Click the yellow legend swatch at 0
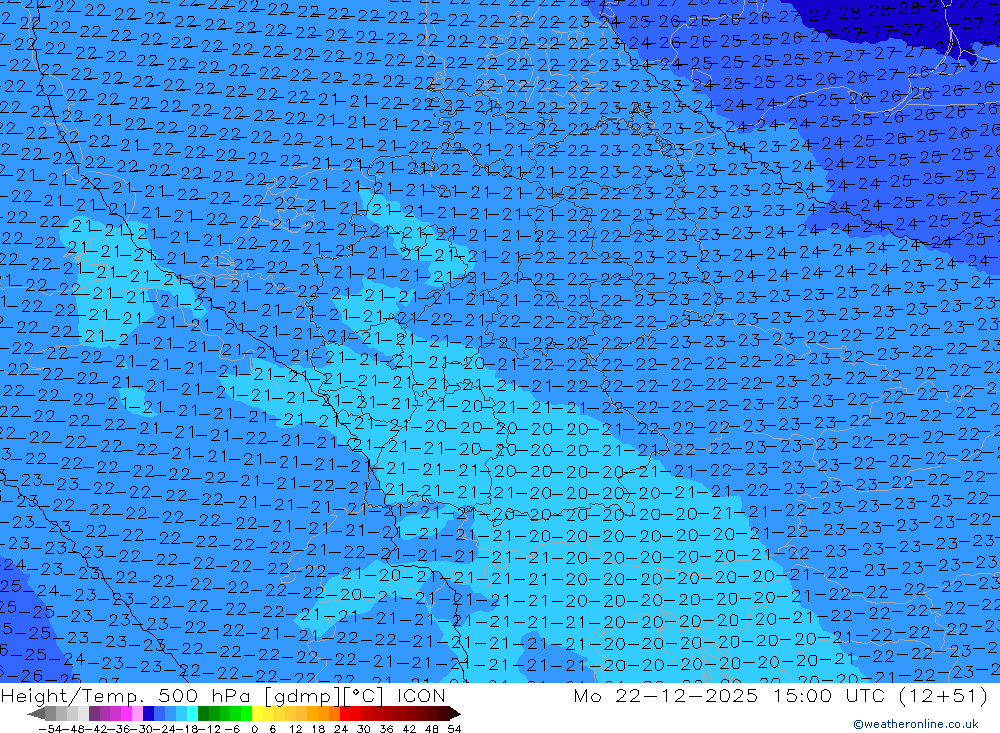The height and width of the screenshot is (733, 1000). [257, 714]
